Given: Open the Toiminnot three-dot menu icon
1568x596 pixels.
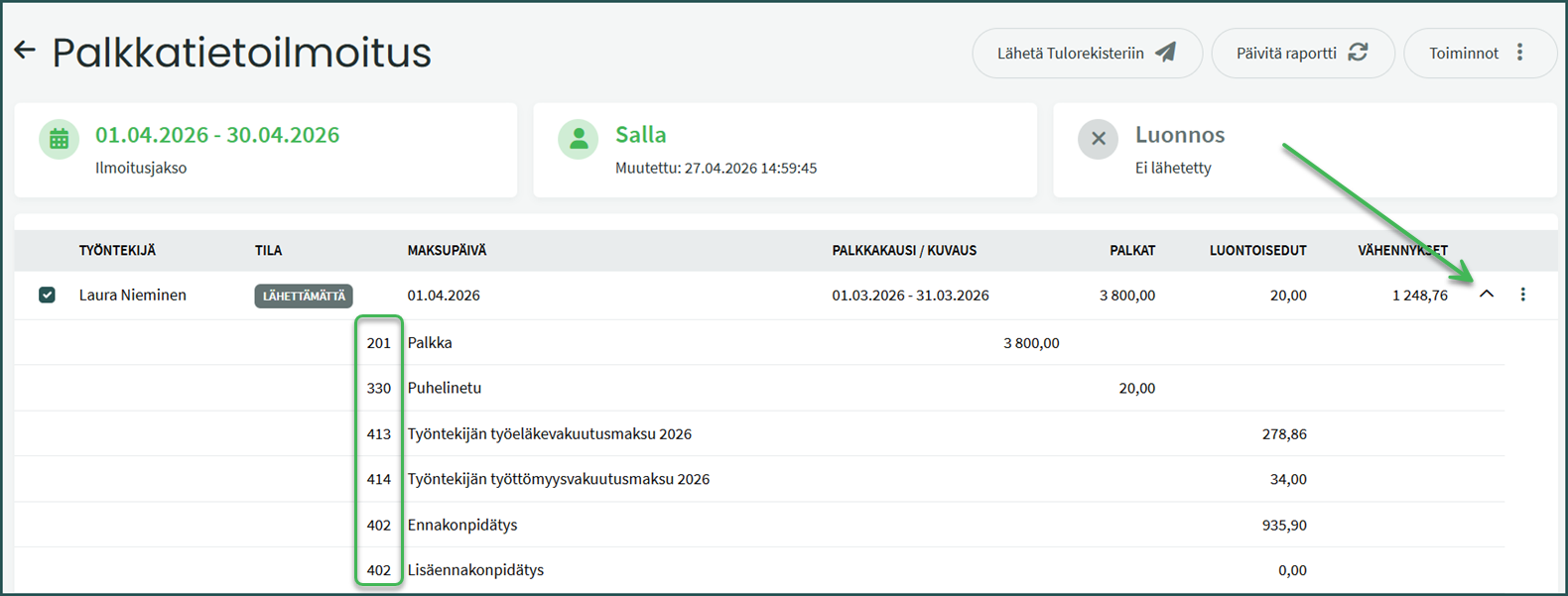Looking at the screenshot, I should (1519, 53).
